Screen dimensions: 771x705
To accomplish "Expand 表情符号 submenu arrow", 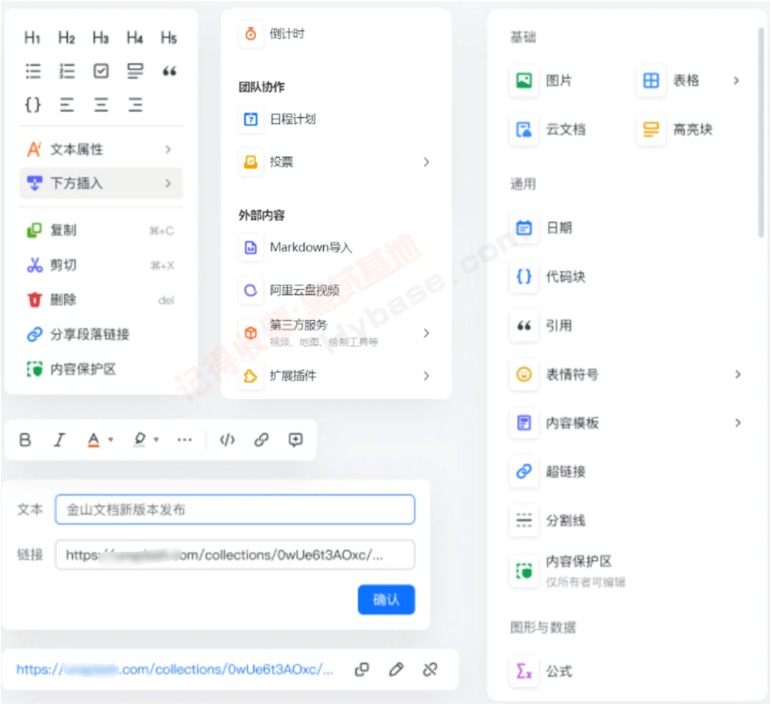I will [738, 374].
